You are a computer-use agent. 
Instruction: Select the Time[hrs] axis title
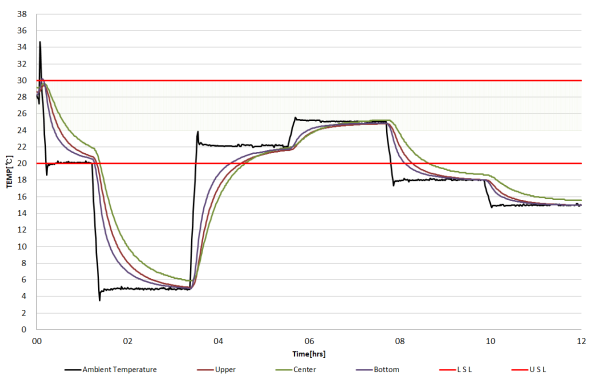pyautogui.click(x=309, y=354)
